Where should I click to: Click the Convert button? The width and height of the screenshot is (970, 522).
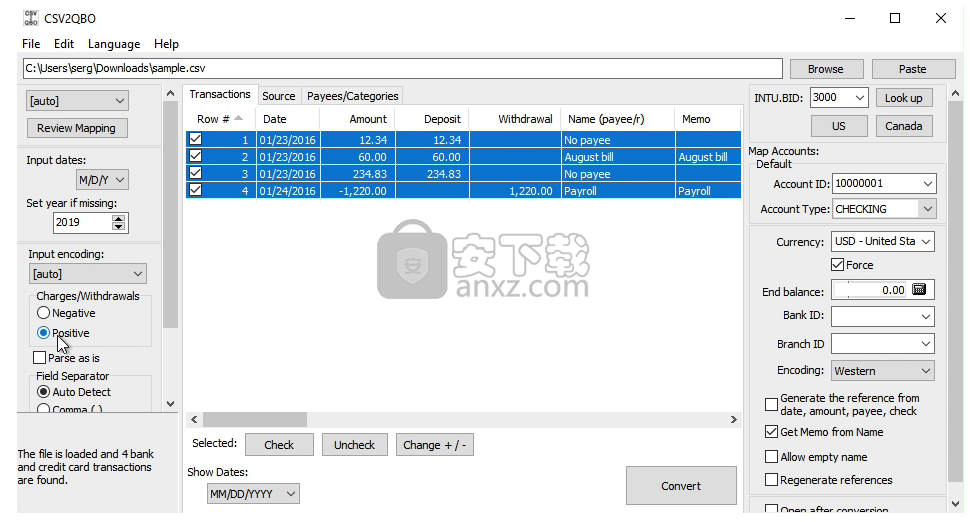pyautogui.click(x=681, y=486)
